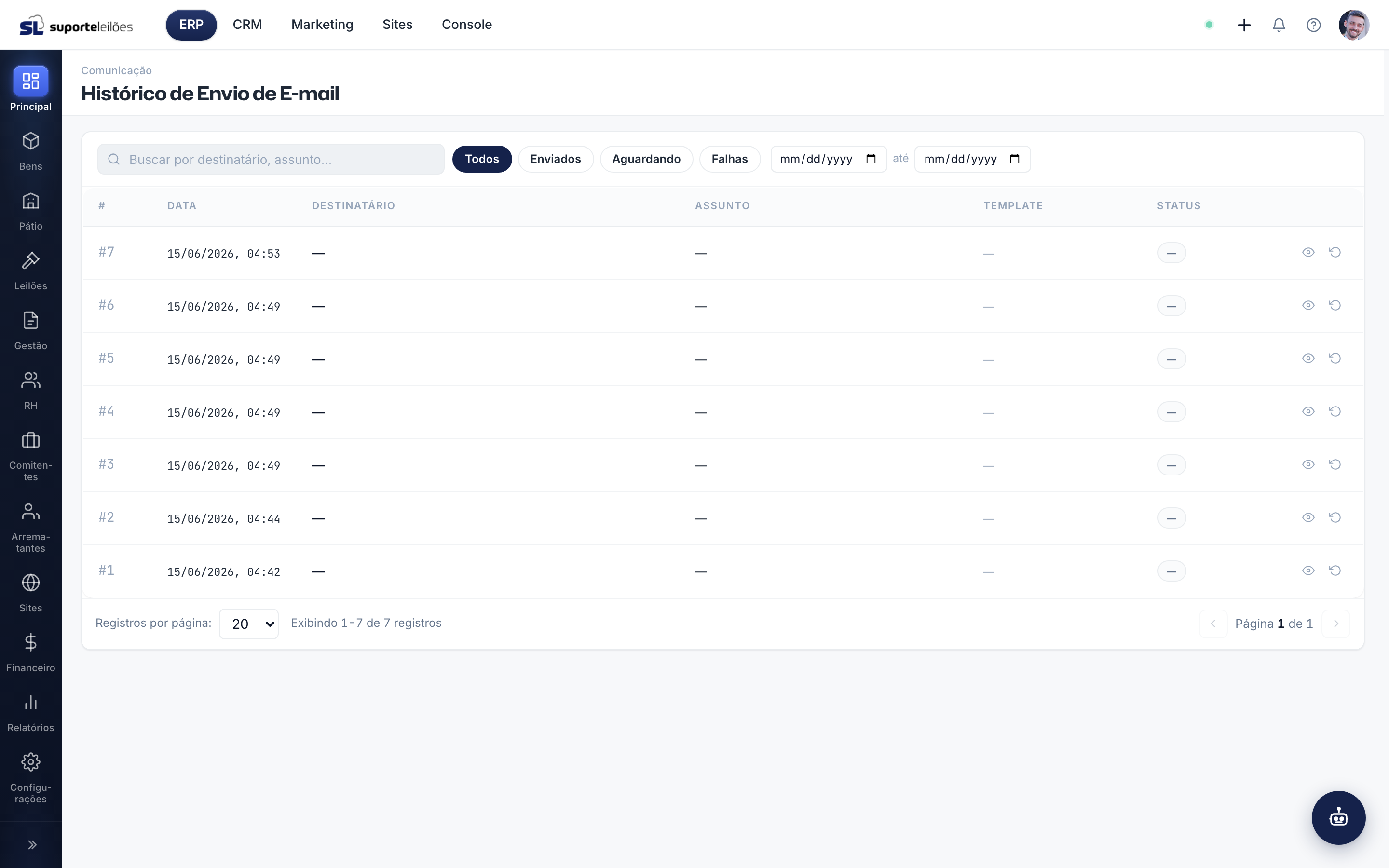Screen dimensions: 1389x868
Task: Filter by Enviados emails
Action: [556, 159]
